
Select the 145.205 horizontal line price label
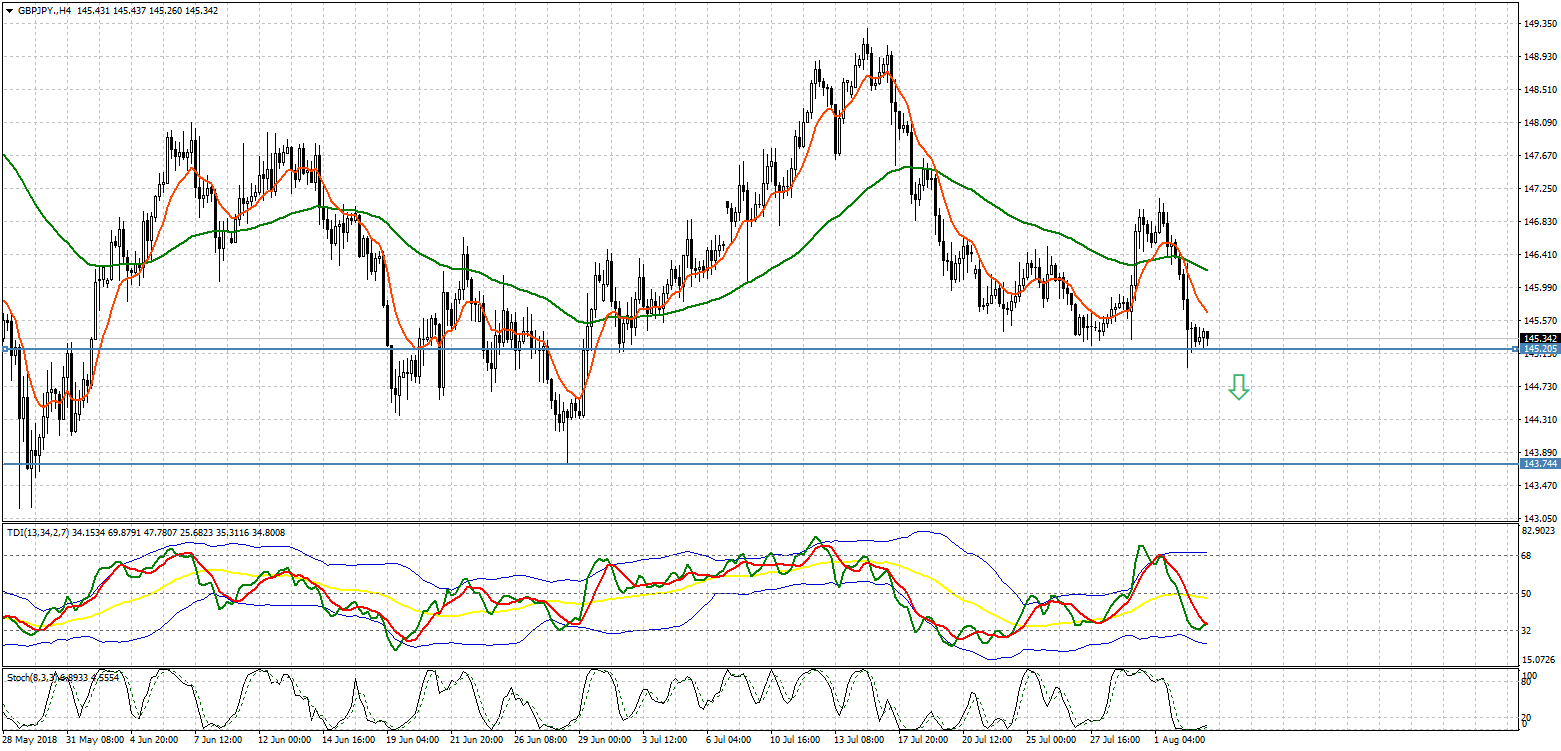tap(1539, 350)
